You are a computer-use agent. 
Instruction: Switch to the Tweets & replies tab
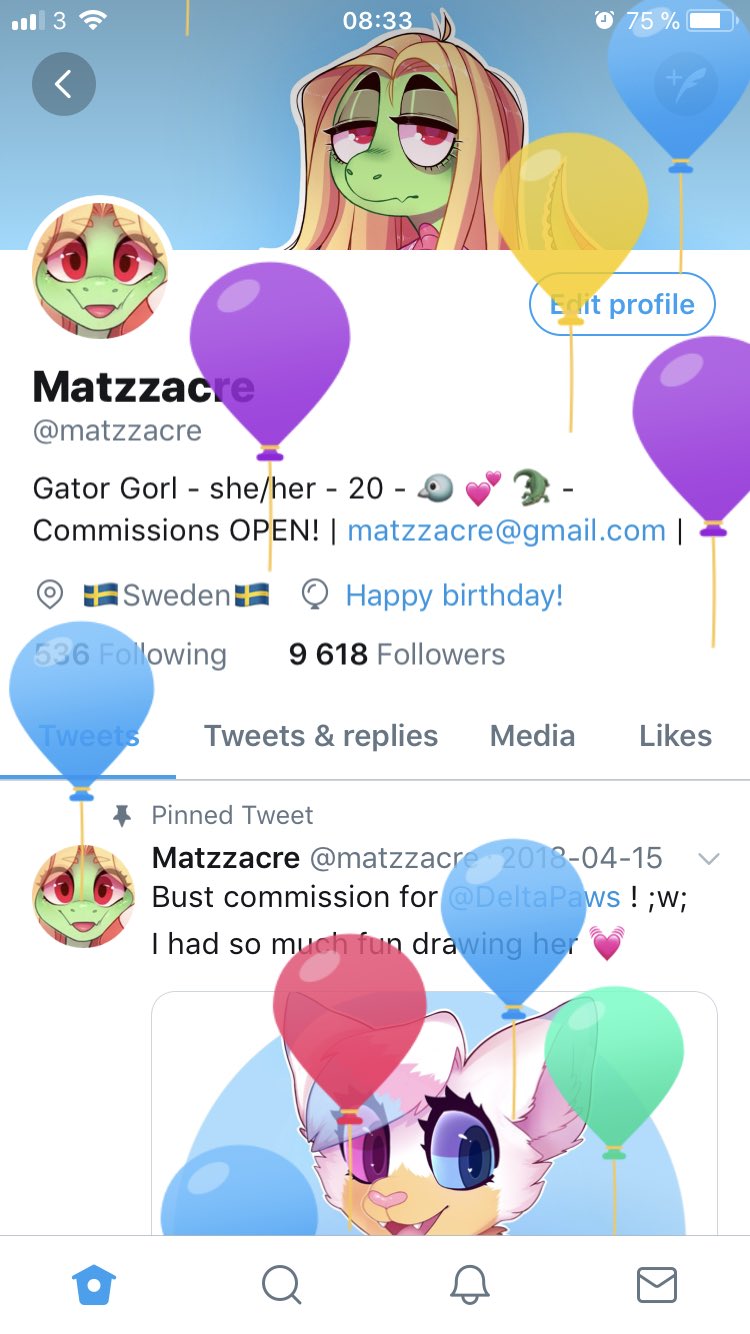point(321,736)
